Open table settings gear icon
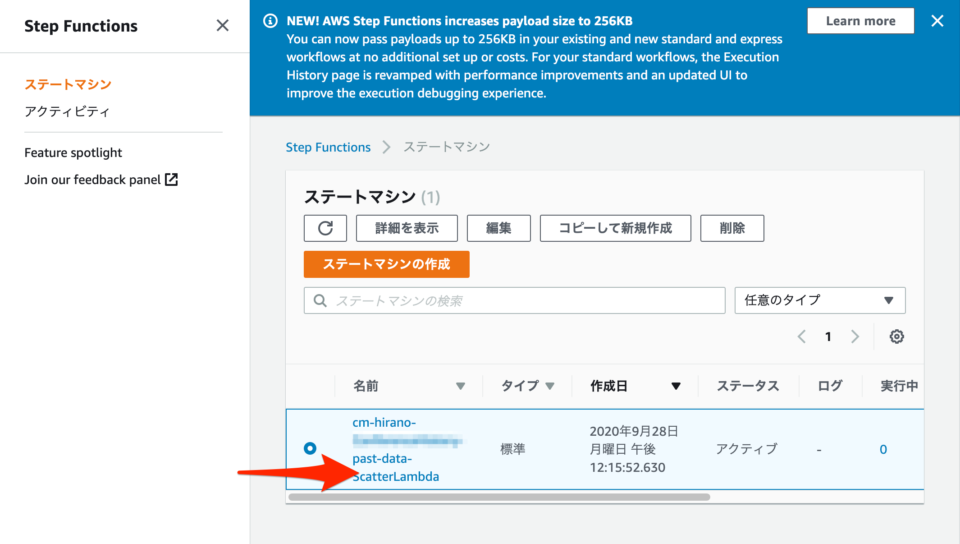Image resolution: width=960 pixels, height=544 pixels. tap(896, 337)
